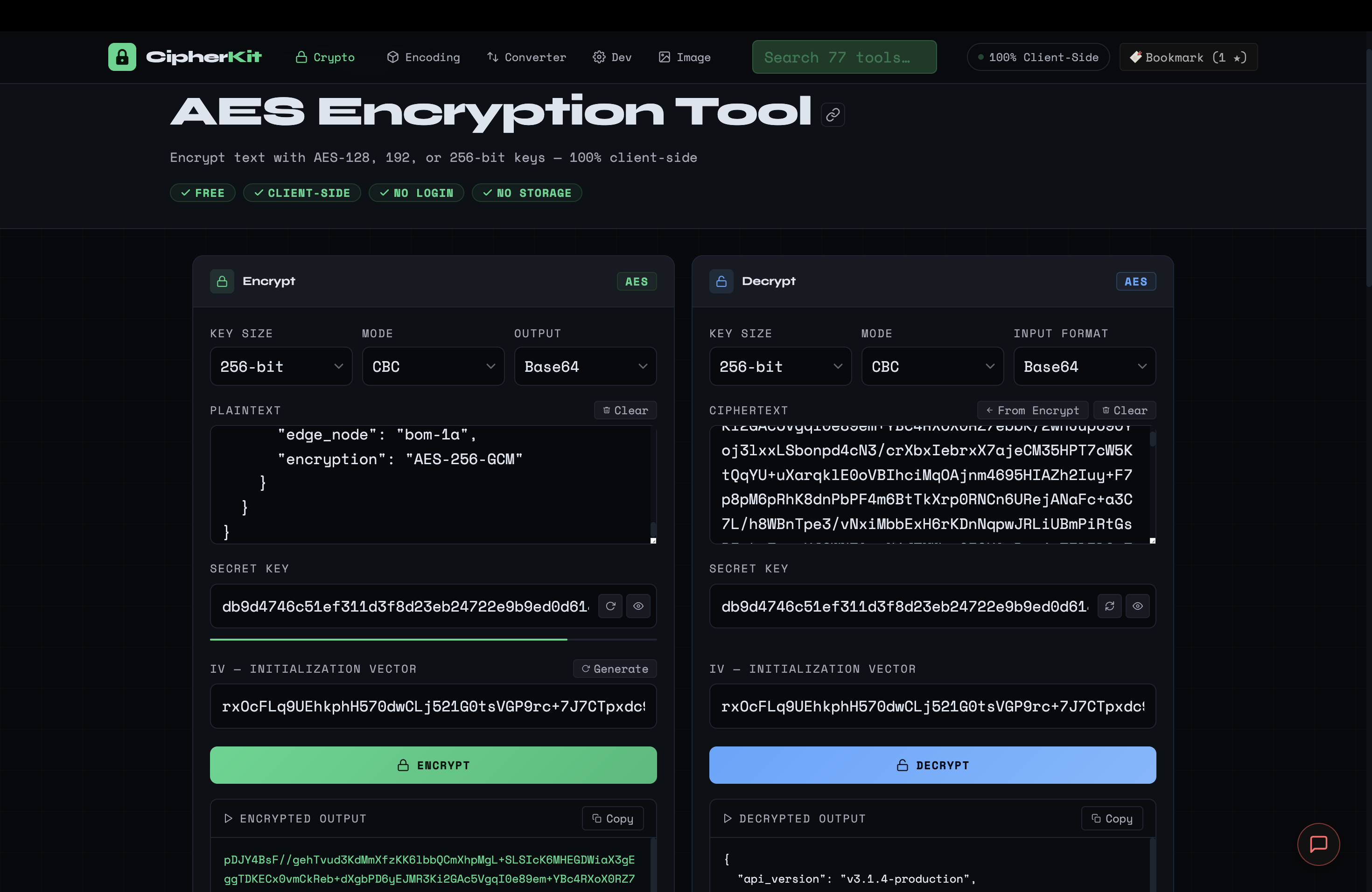Click Decrypt secret key sync icon
The height and width of the screenshot is (892, 1372).
pos(1109,606)
